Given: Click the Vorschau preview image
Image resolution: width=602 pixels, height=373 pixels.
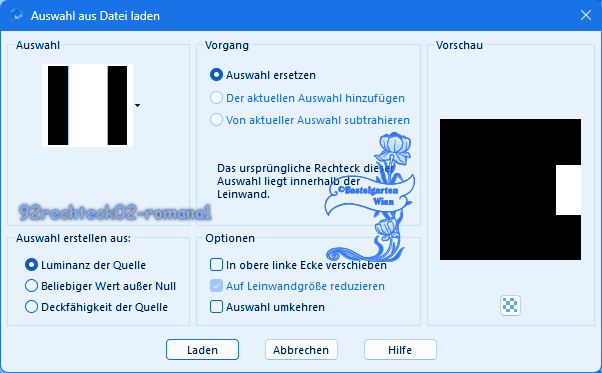Looking at the screenshot, I should (x=510, y=189).
